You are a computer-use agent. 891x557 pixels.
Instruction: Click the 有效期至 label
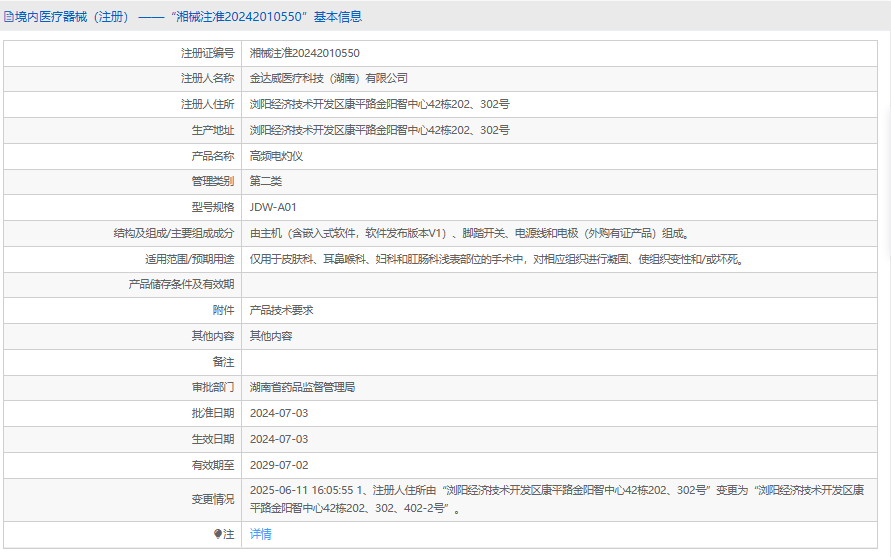pos(213,465)
